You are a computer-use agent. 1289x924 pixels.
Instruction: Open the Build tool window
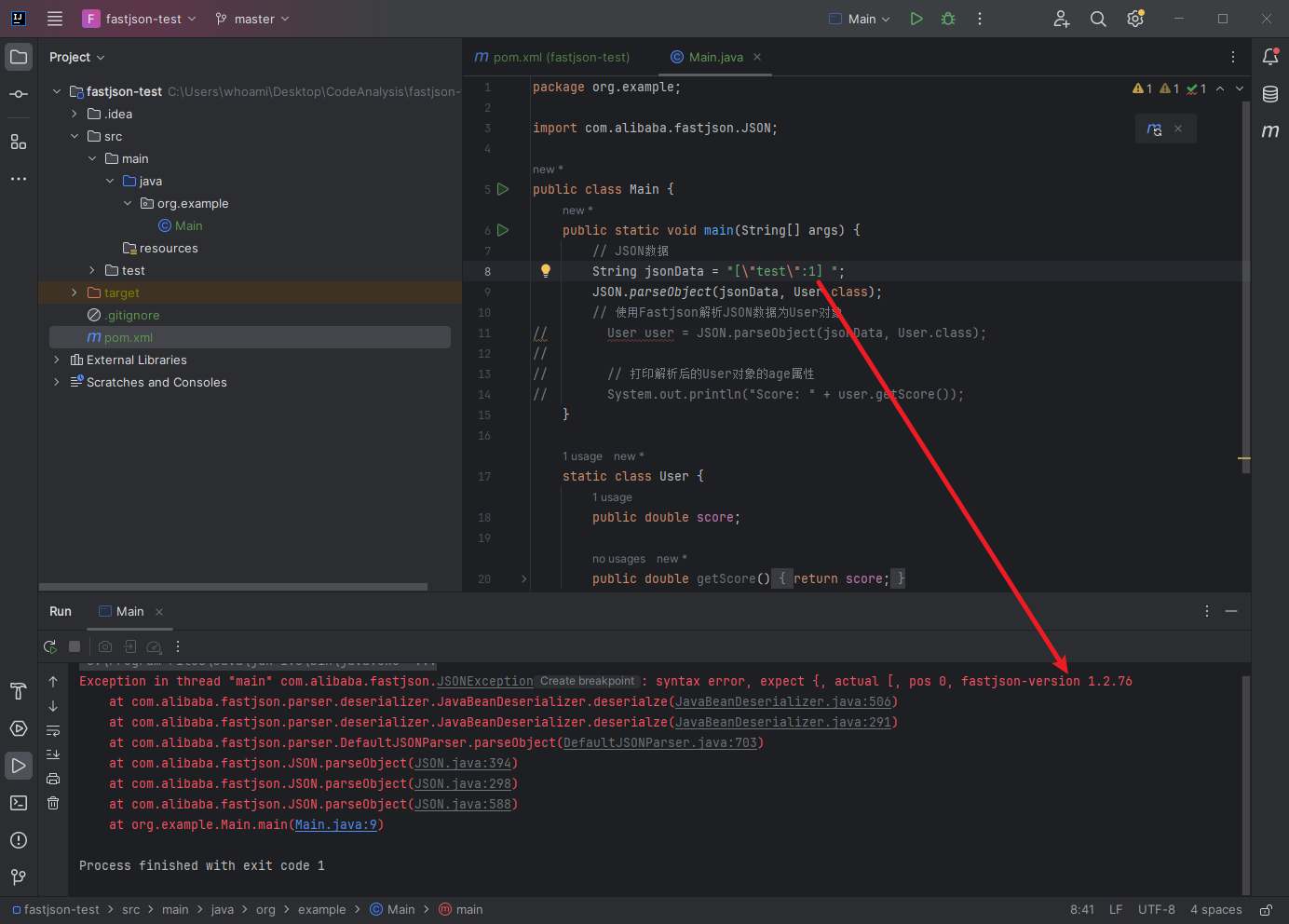19,691
